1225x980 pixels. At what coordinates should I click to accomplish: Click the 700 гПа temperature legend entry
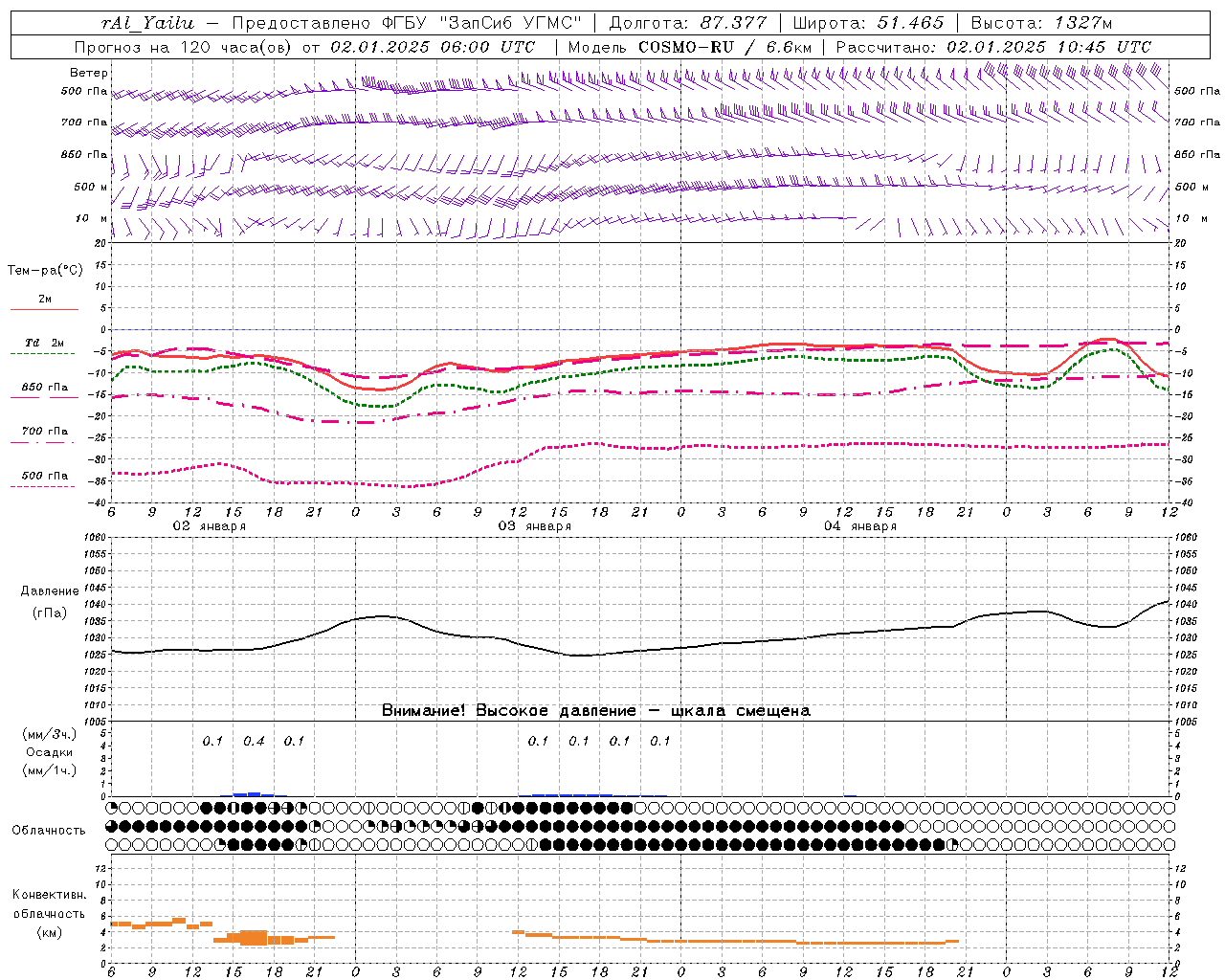tap(45, 431)
